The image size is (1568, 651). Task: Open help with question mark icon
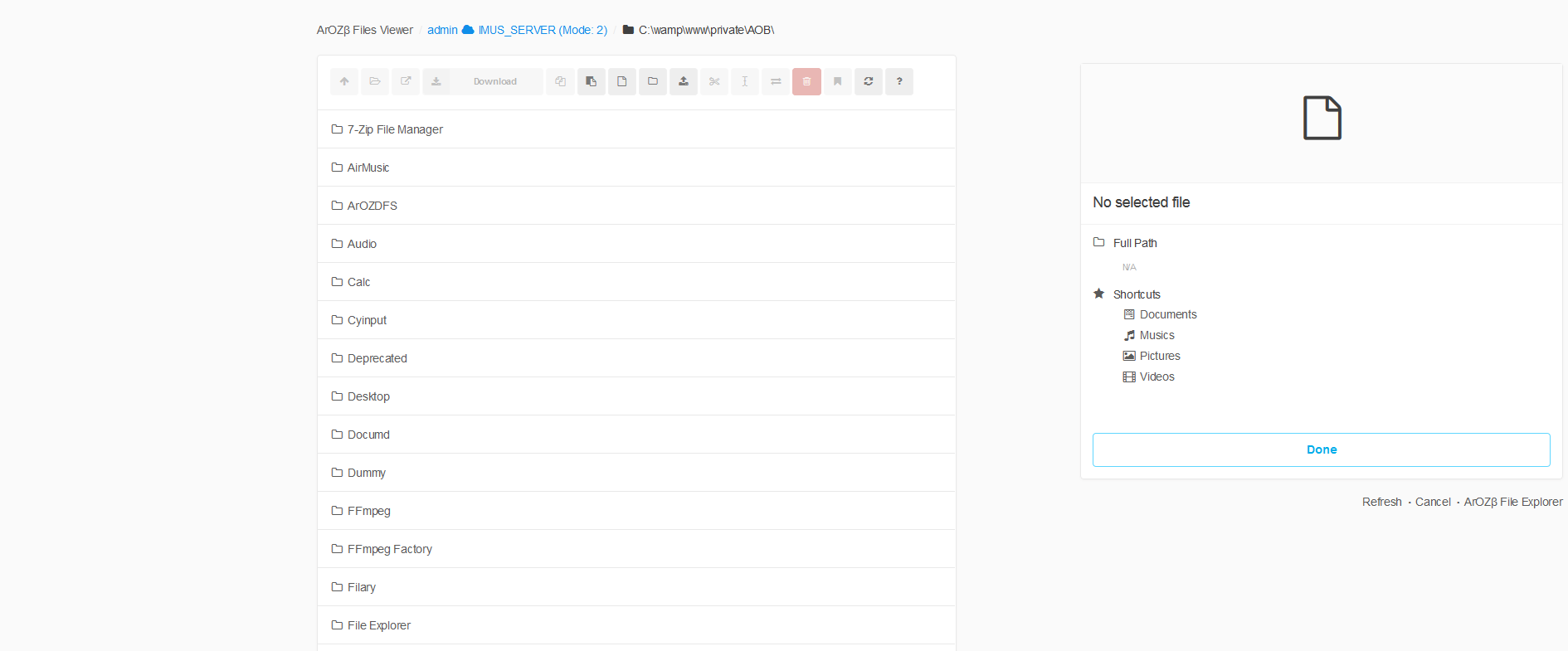click(x=899, y=81)
